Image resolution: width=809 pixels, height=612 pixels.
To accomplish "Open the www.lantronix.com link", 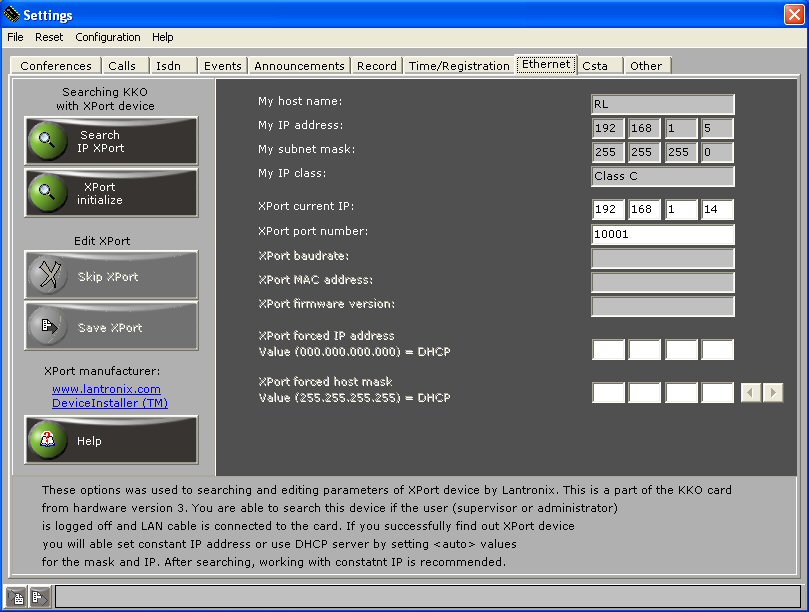I will (106, 389).
